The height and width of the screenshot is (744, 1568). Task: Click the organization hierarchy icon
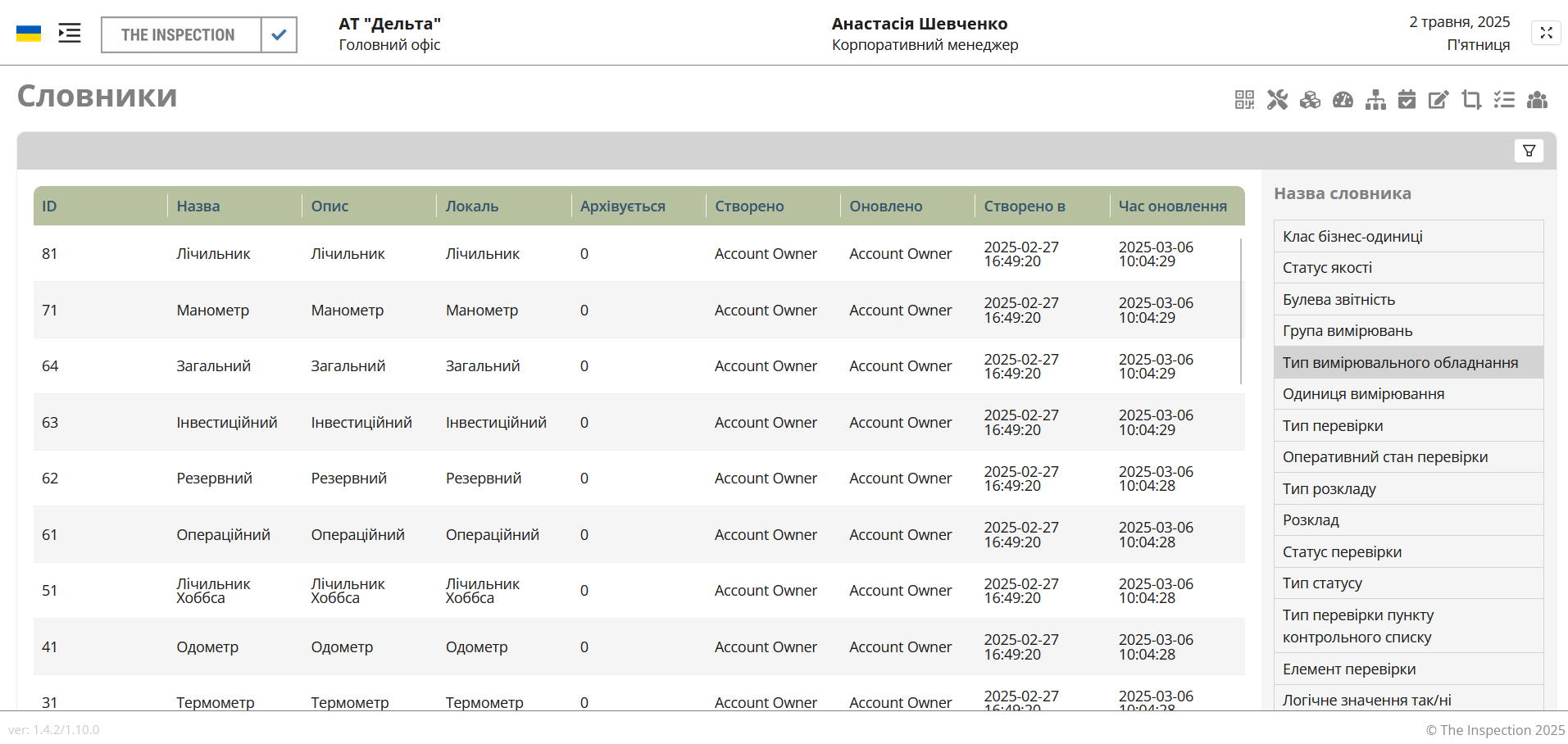[1375, 100]
